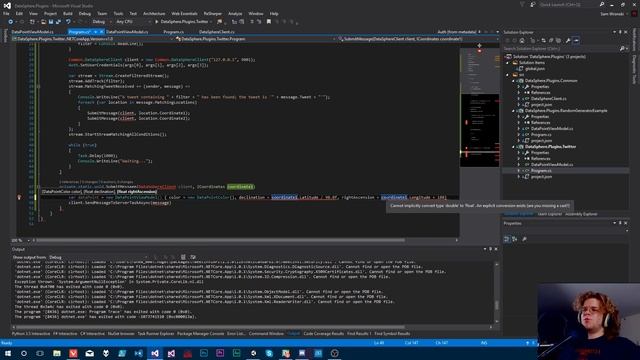This screenshot has width=640, height=360.
Task: Select DataSphereClient.cs in Solution Explorer
Action: click(x=548, y=99)
